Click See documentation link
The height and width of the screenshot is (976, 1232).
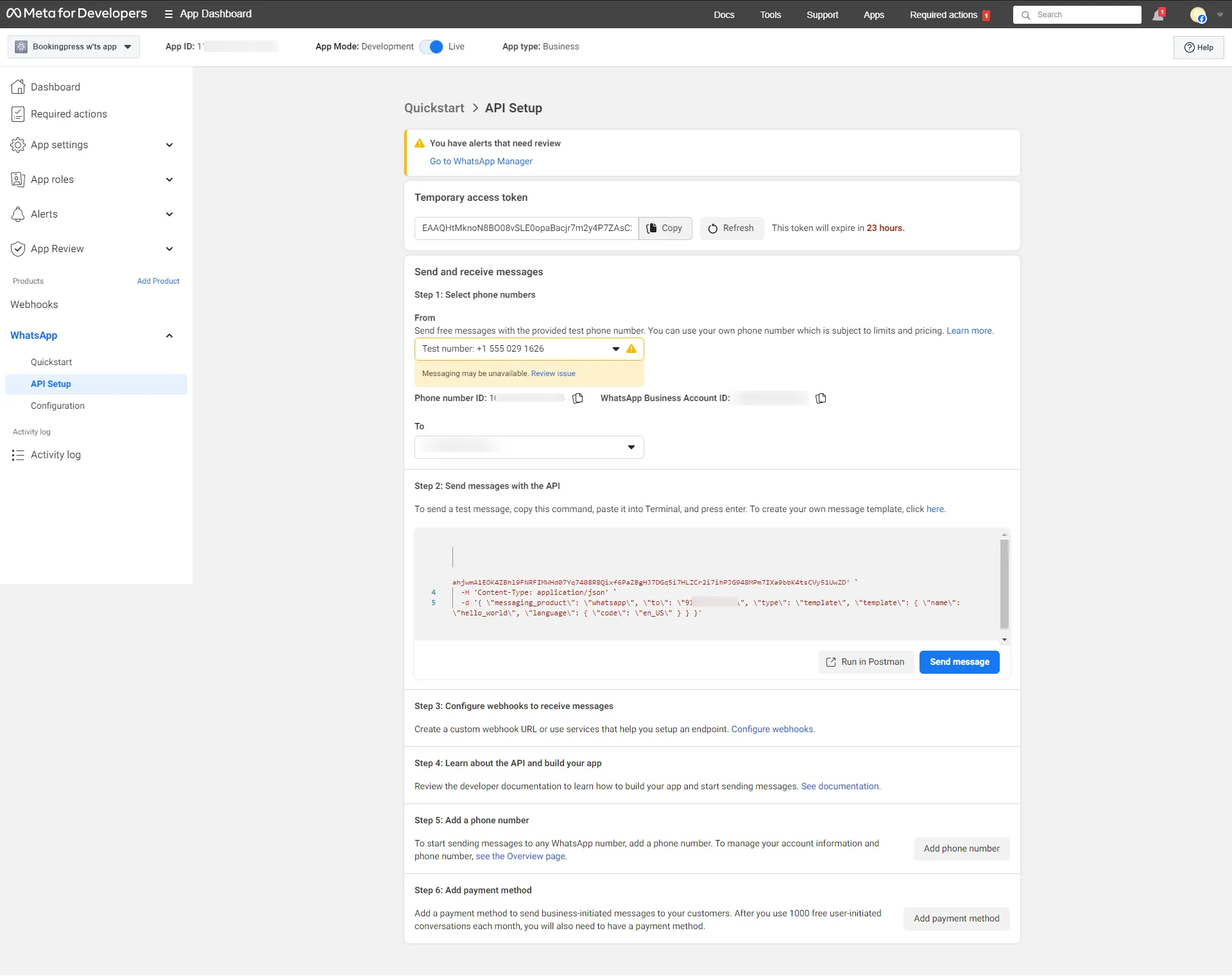pos(840,787)
